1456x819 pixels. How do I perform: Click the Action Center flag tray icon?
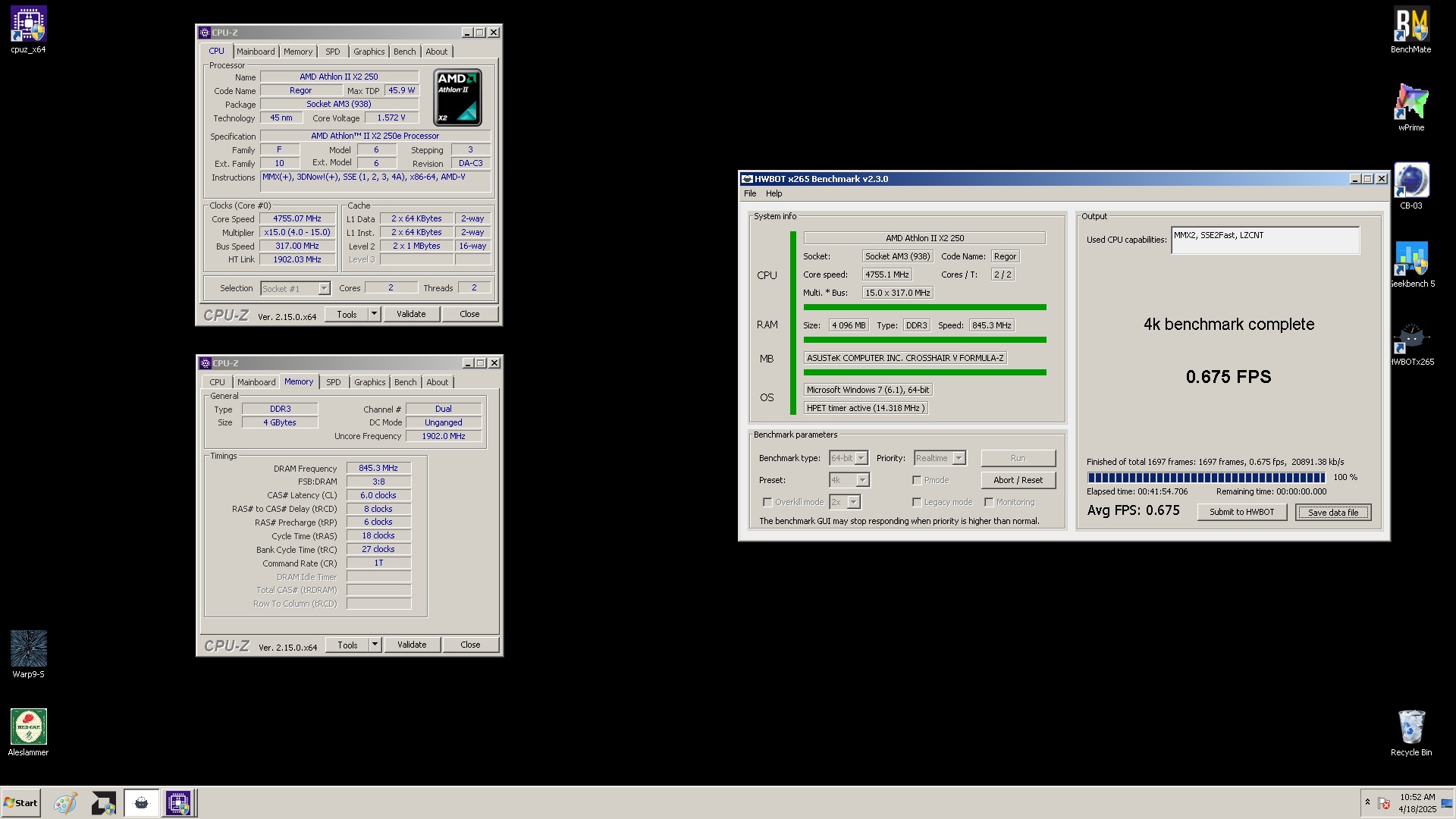point(1384,803)
